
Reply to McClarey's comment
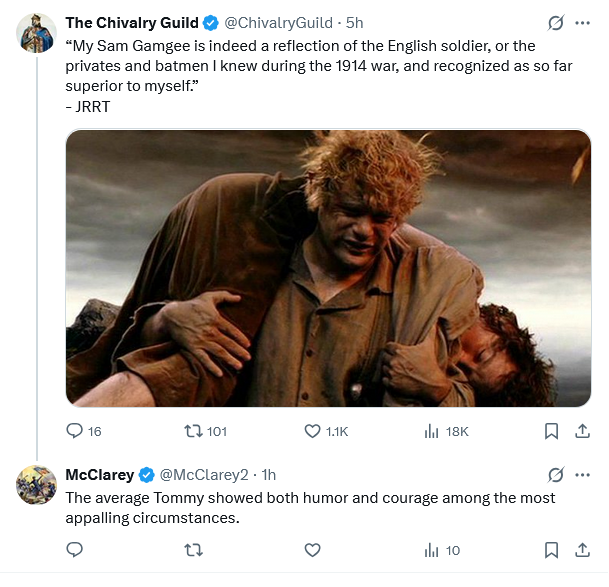[x=75, y=549]
